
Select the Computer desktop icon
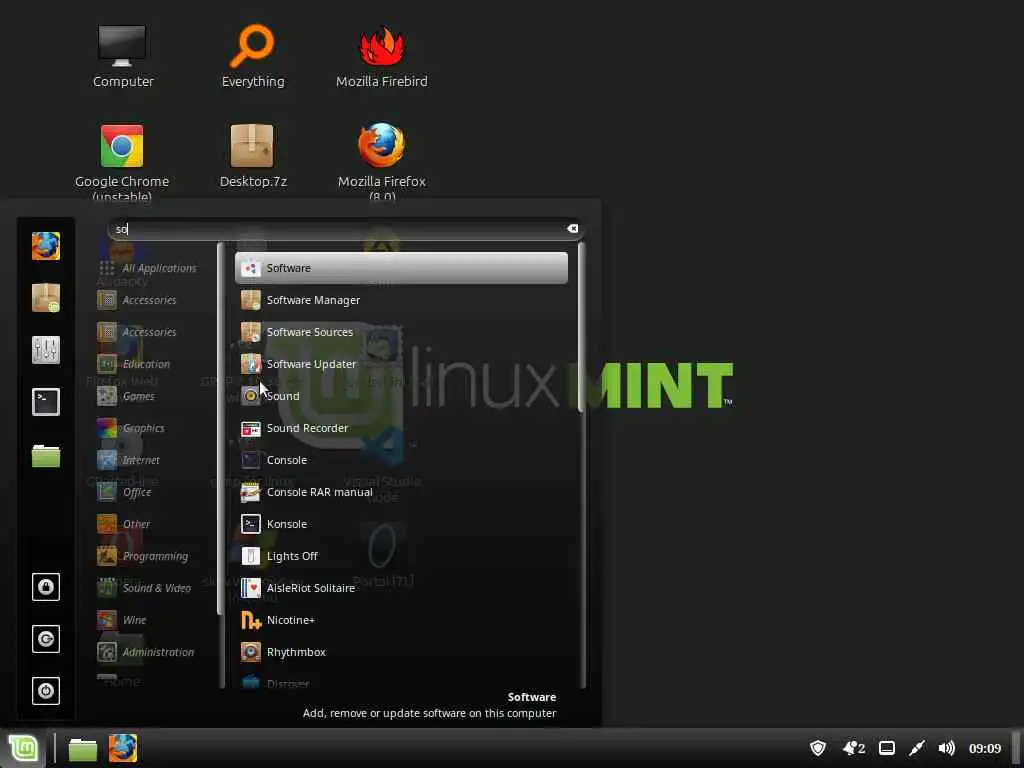[123, 56]
